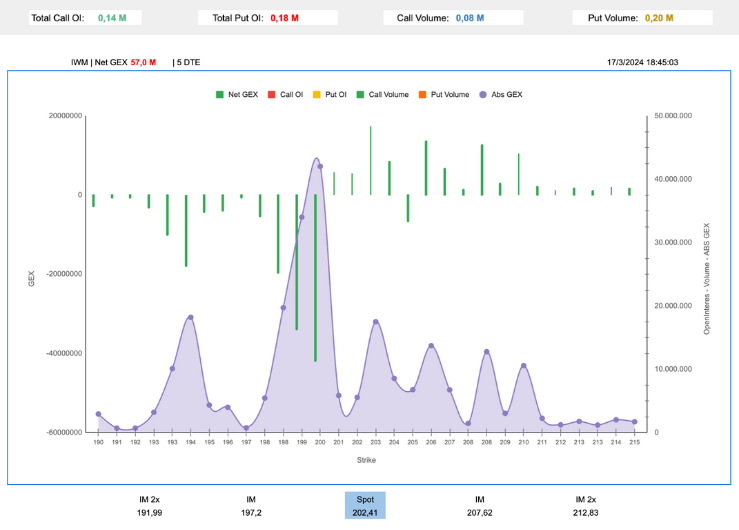Click the green Net GEX legend swatch
This screenshot has height=530, width=739.
pyautogui.click(x=220, y=95)
